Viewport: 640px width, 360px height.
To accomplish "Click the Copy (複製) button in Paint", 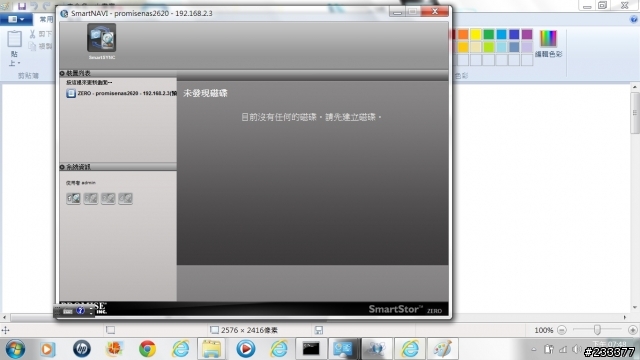I will (x=41, y=46).
